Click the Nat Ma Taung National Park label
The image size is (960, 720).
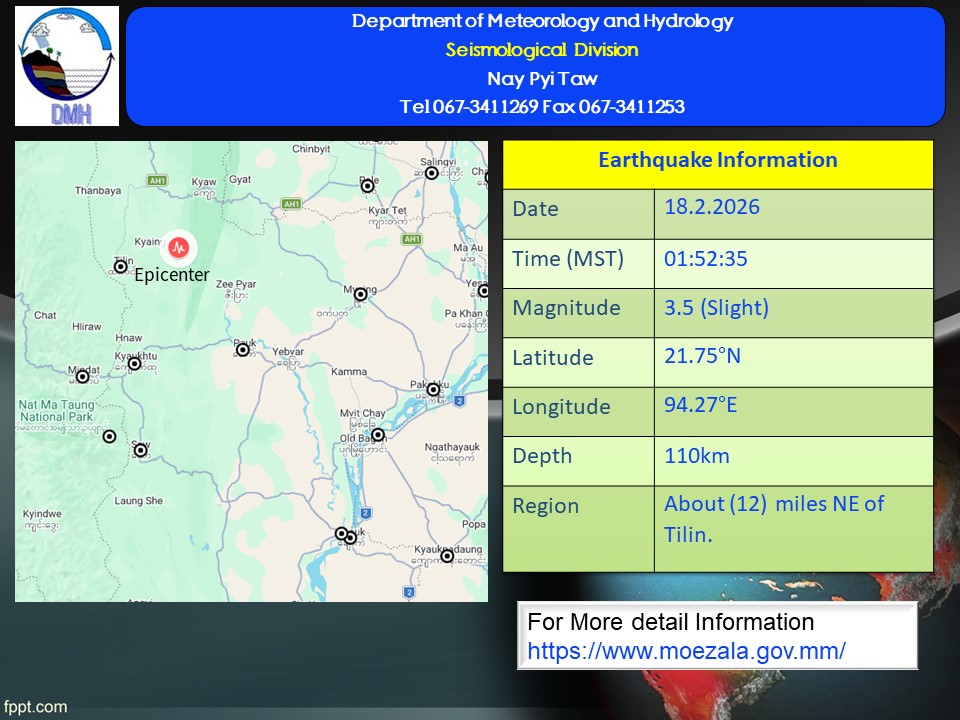(x=56, y=411)
